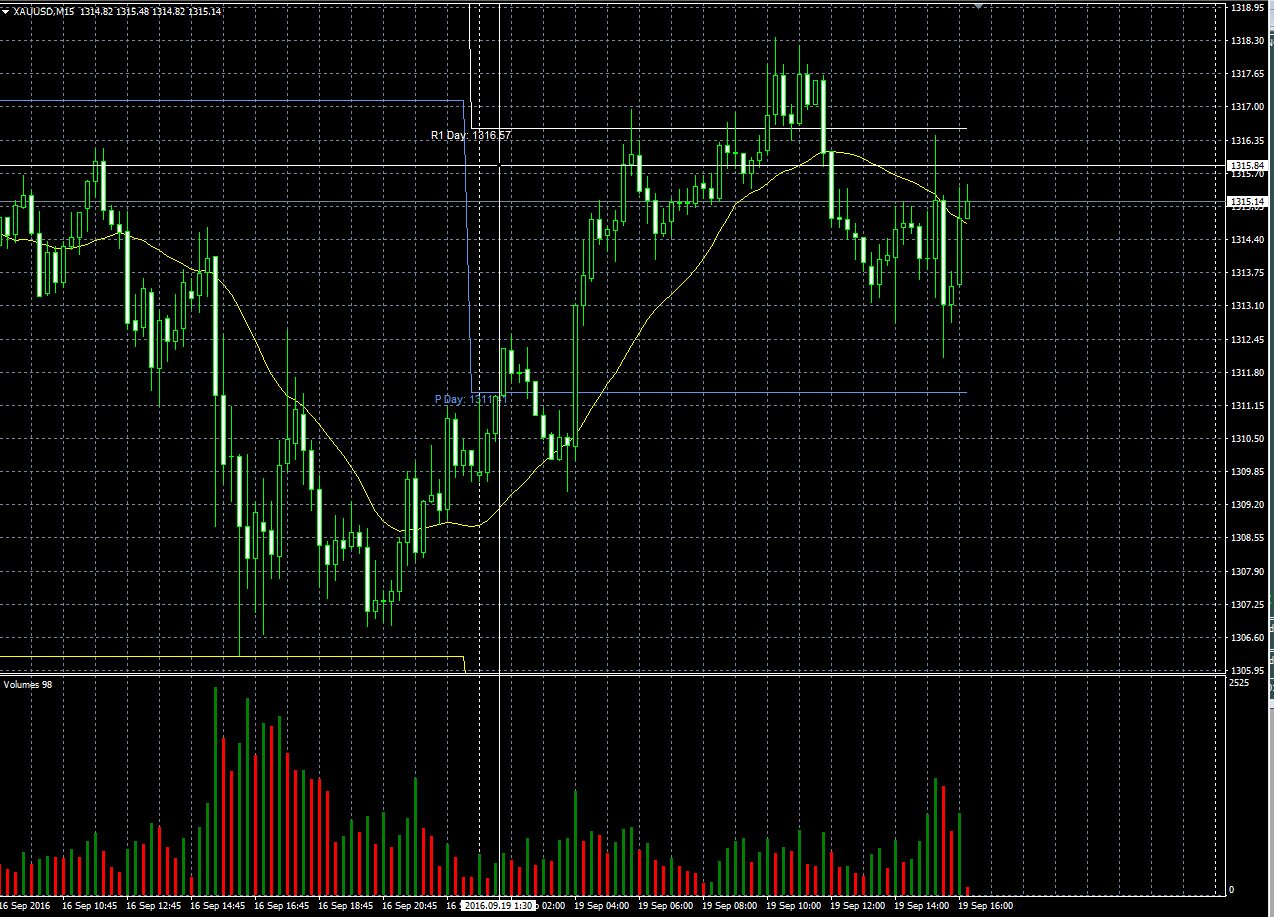Click the 1306.60 price scale label
Viewport: 1274px width, 917px height.
coord(1247,638)
